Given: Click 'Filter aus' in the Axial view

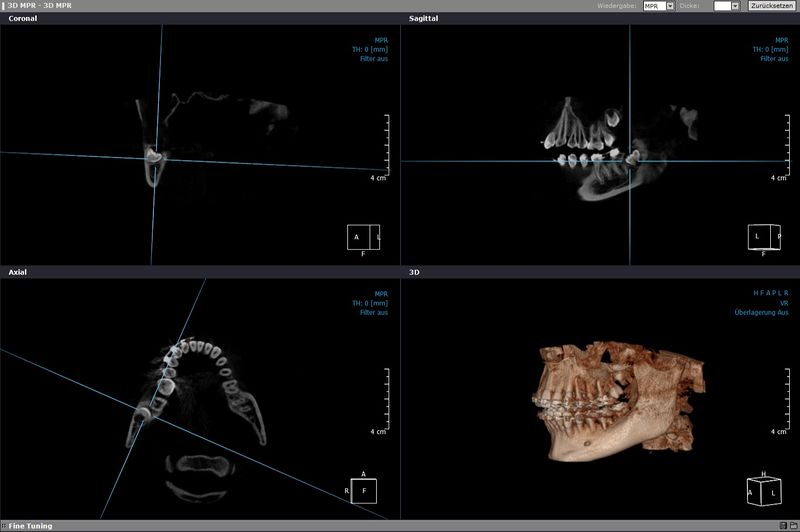Looking at the screenshot, I should [x=374, y=313].
